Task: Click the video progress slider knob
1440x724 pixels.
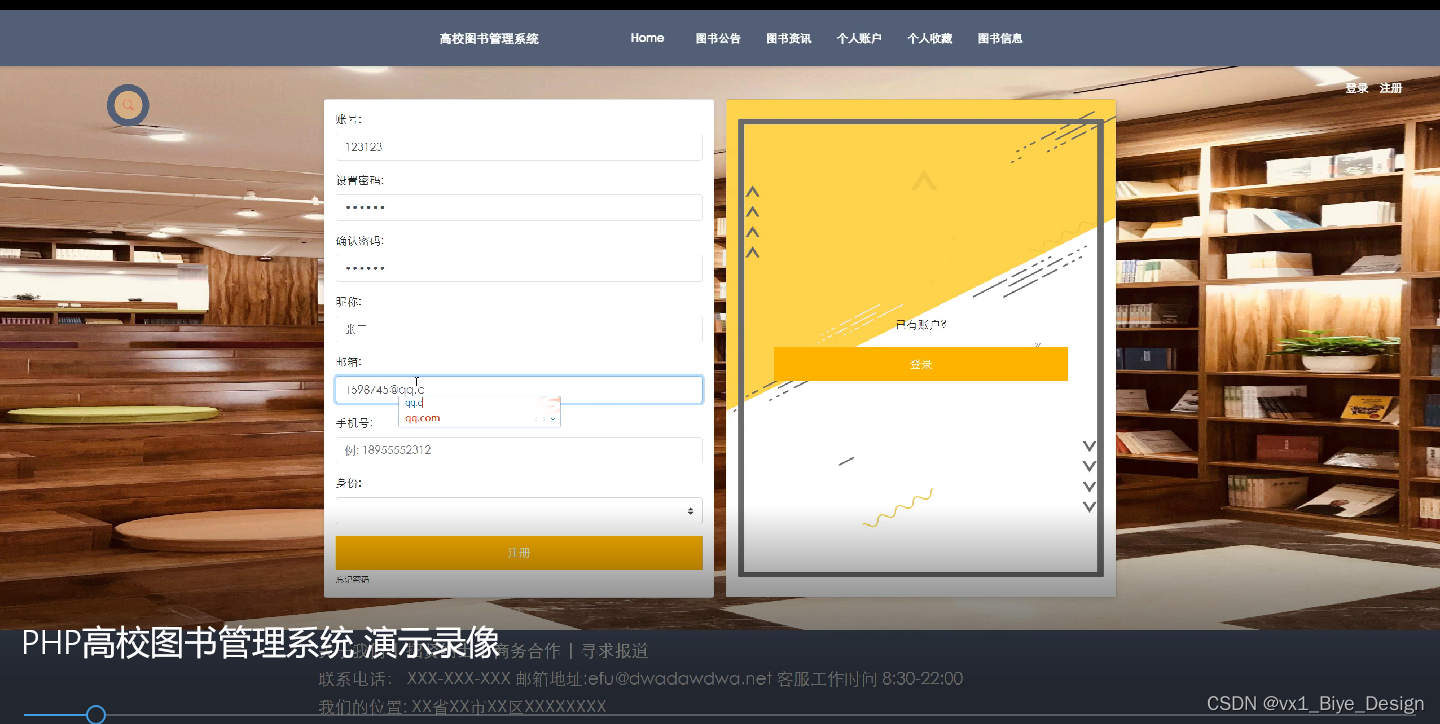Action: point(96,714)
